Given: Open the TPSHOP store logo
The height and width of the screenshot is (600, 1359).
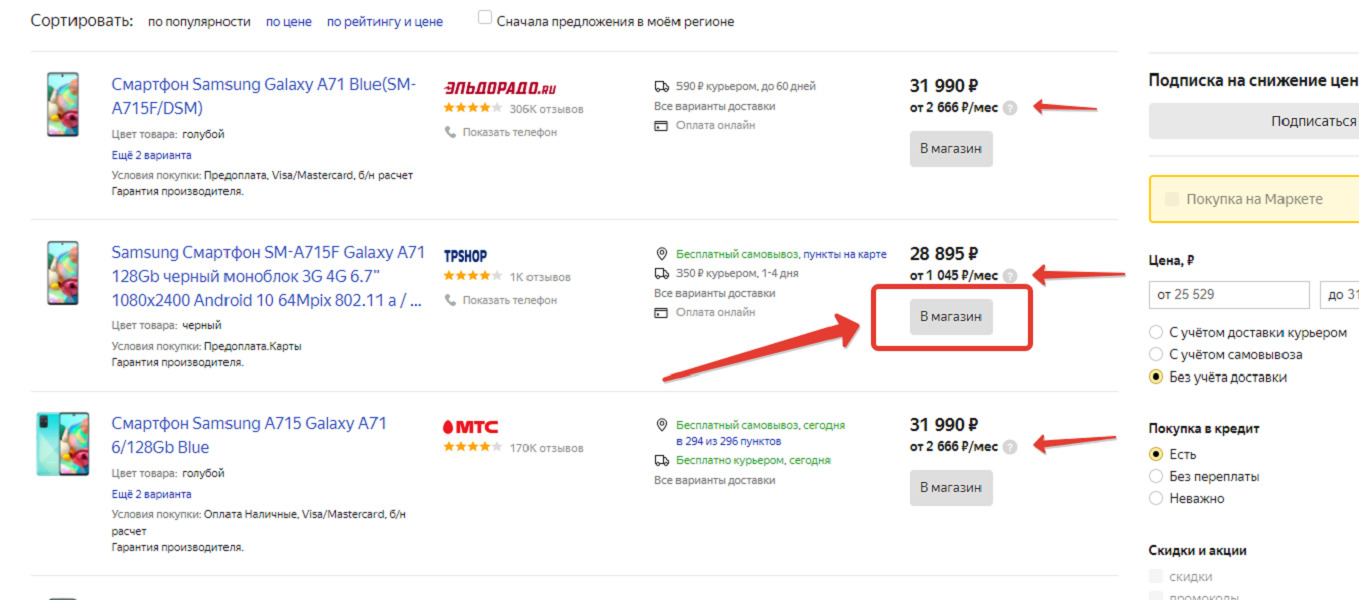Looking at the screenshot, I should tap(466, 256).
